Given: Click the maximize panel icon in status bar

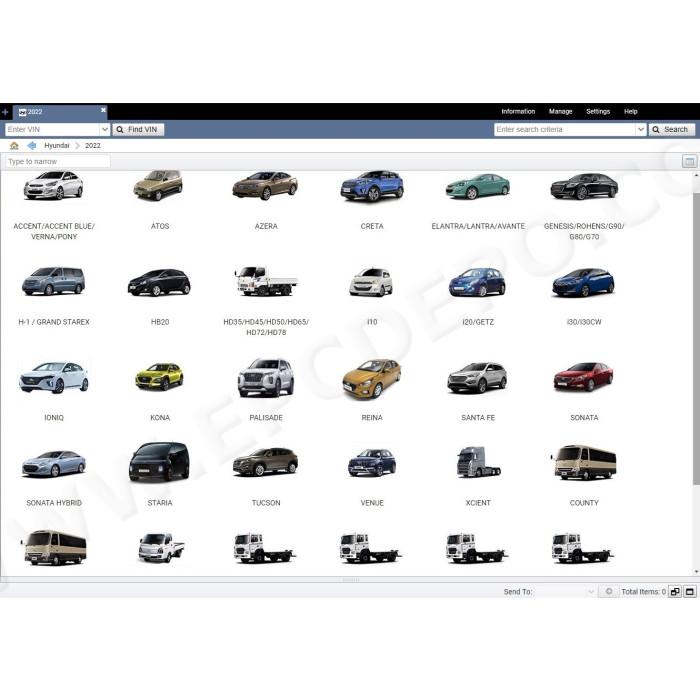Looking at the screenshot, I should (690, 592).
